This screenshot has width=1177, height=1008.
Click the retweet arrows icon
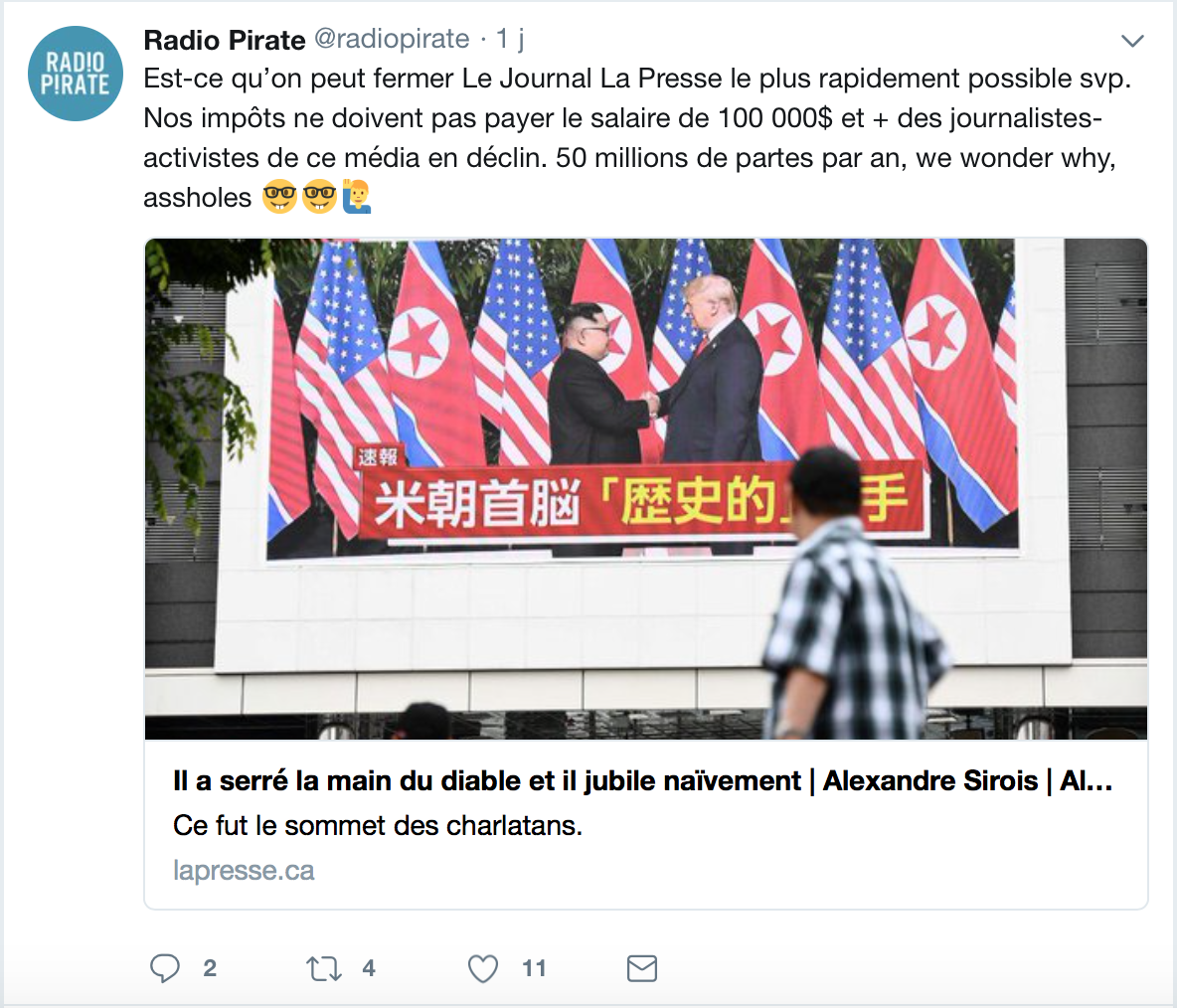point(324,969)
